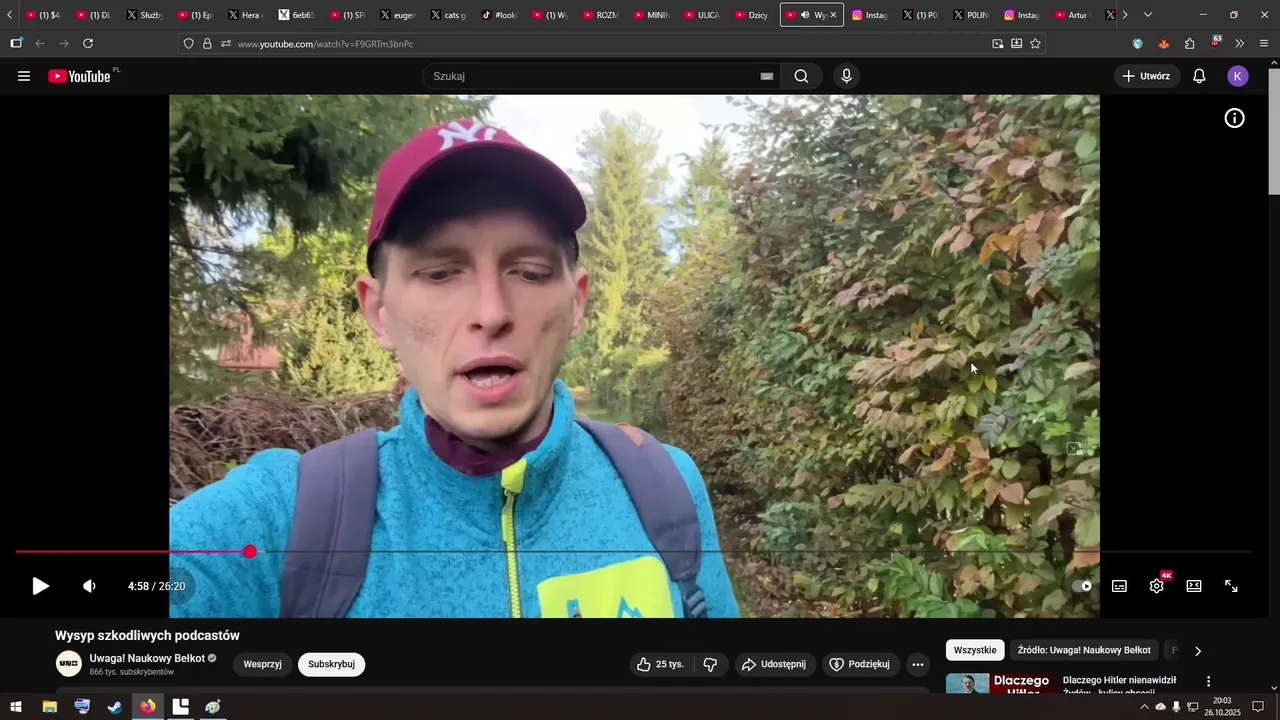This screenshot has height=720, width=1280.
Task: Mute the video with speaker icon
Action: point(89,586)
